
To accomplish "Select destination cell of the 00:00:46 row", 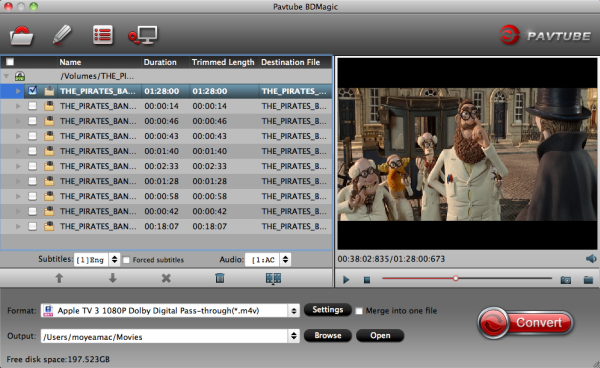I will [294, 121].
